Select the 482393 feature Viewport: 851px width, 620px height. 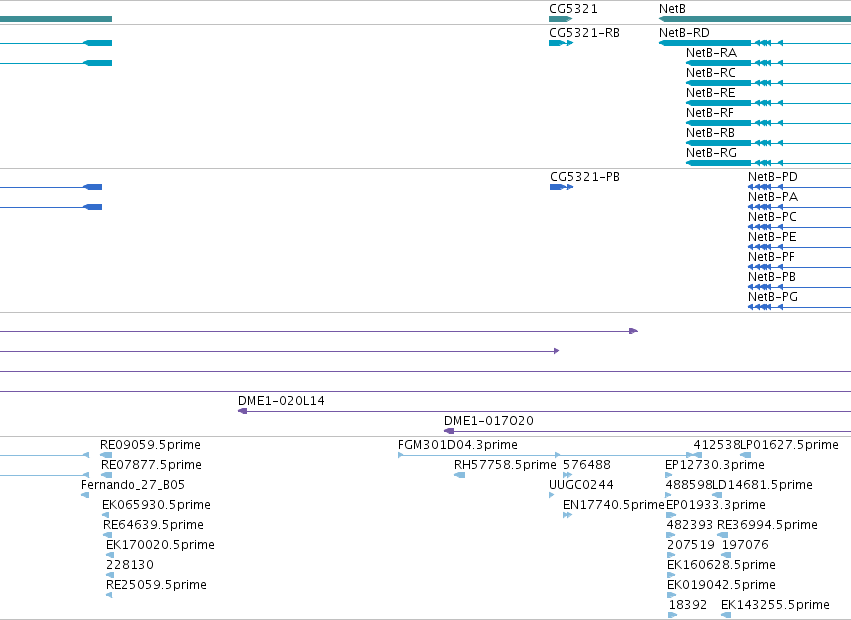tap(671, 535)
